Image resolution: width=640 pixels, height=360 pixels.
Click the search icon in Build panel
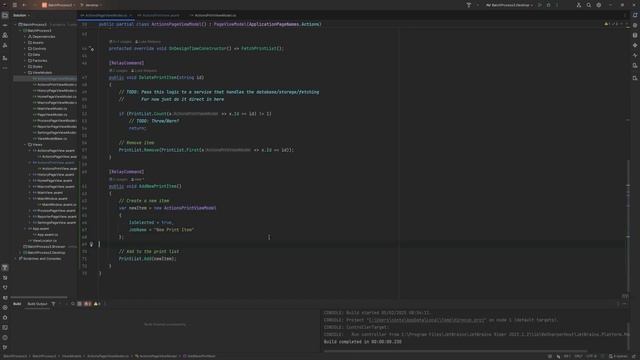tap(73, 304)
